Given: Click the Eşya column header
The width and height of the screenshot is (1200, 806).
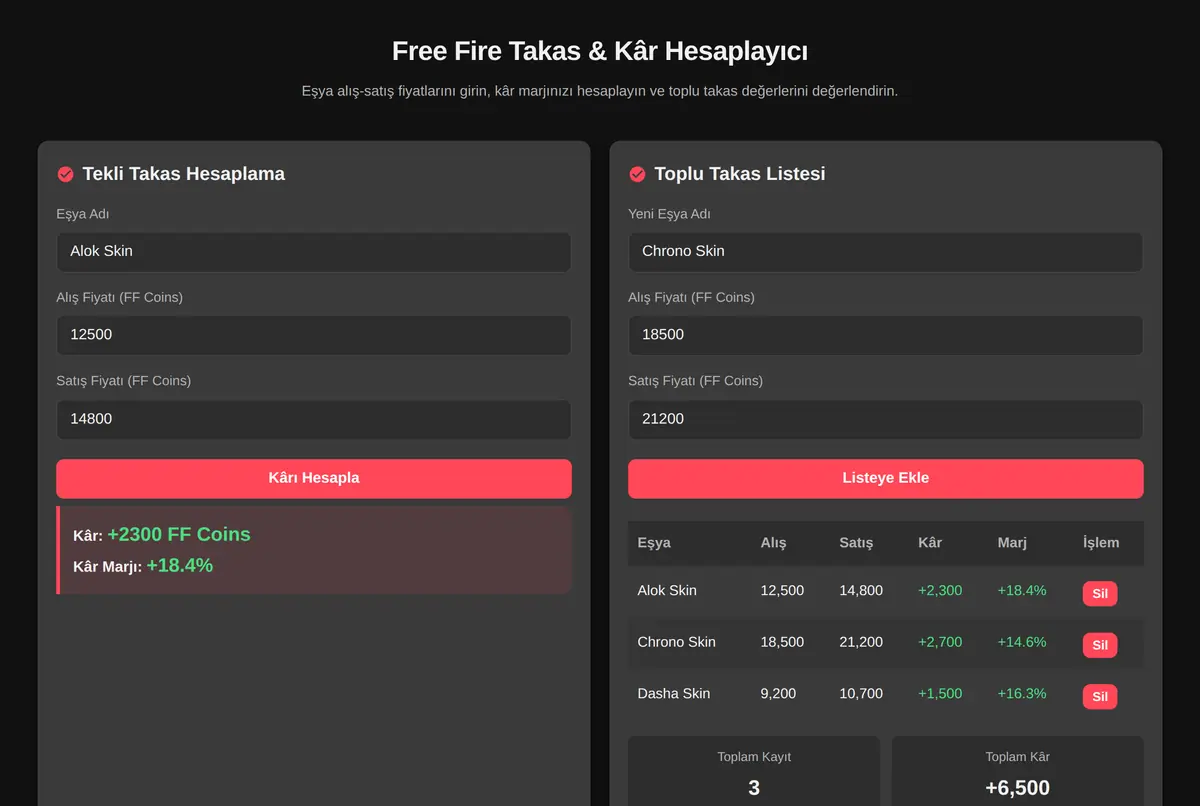Looking at the screenshot, I should click(654, 543).
